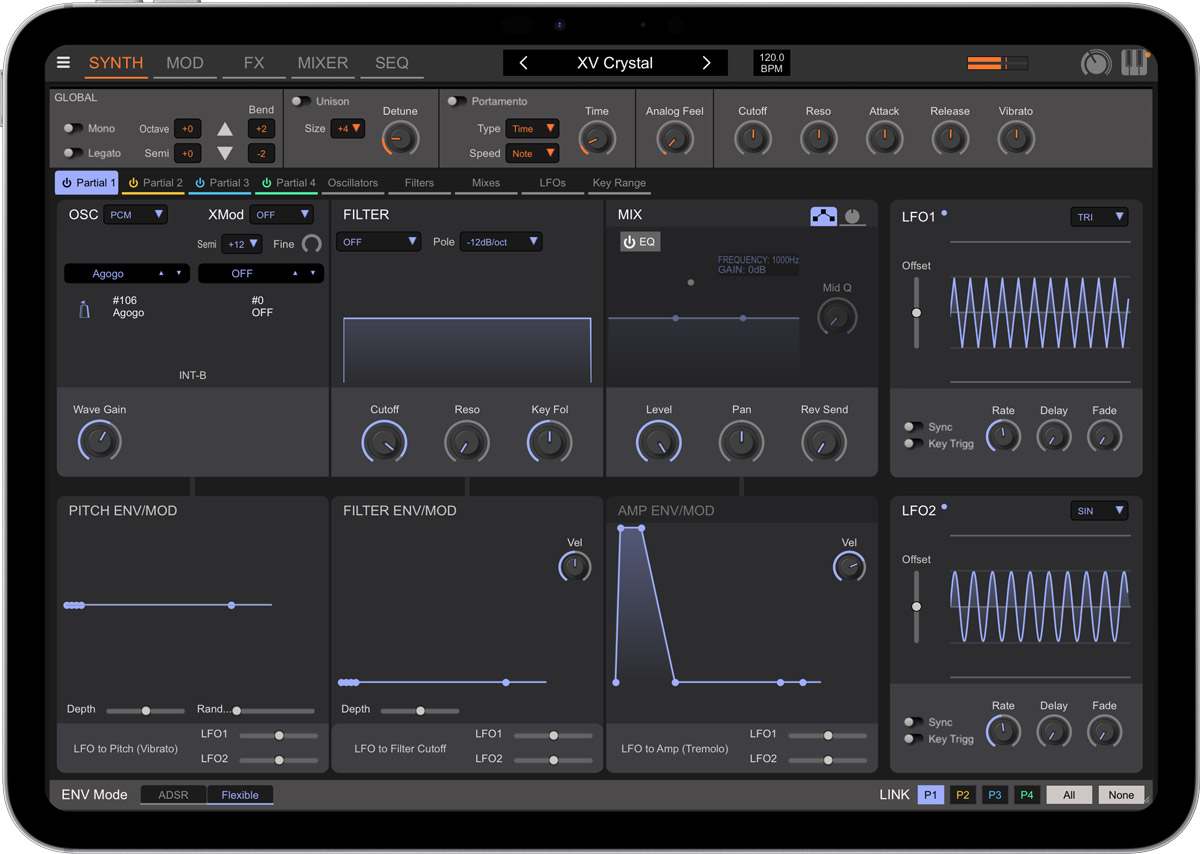The image size is (1200, 854).
Task: Click the None button in LINK bar
Action: coord(1120,794)
